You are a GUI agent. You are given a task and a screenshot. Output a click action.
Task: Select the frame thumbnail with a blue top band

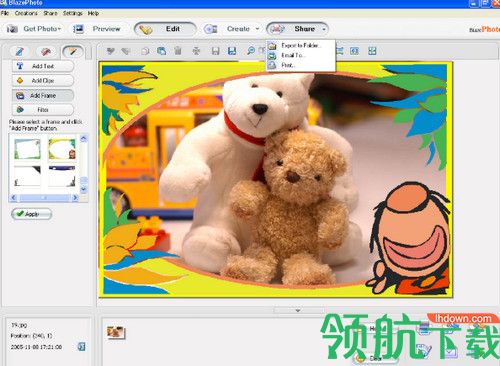point(62,176)
